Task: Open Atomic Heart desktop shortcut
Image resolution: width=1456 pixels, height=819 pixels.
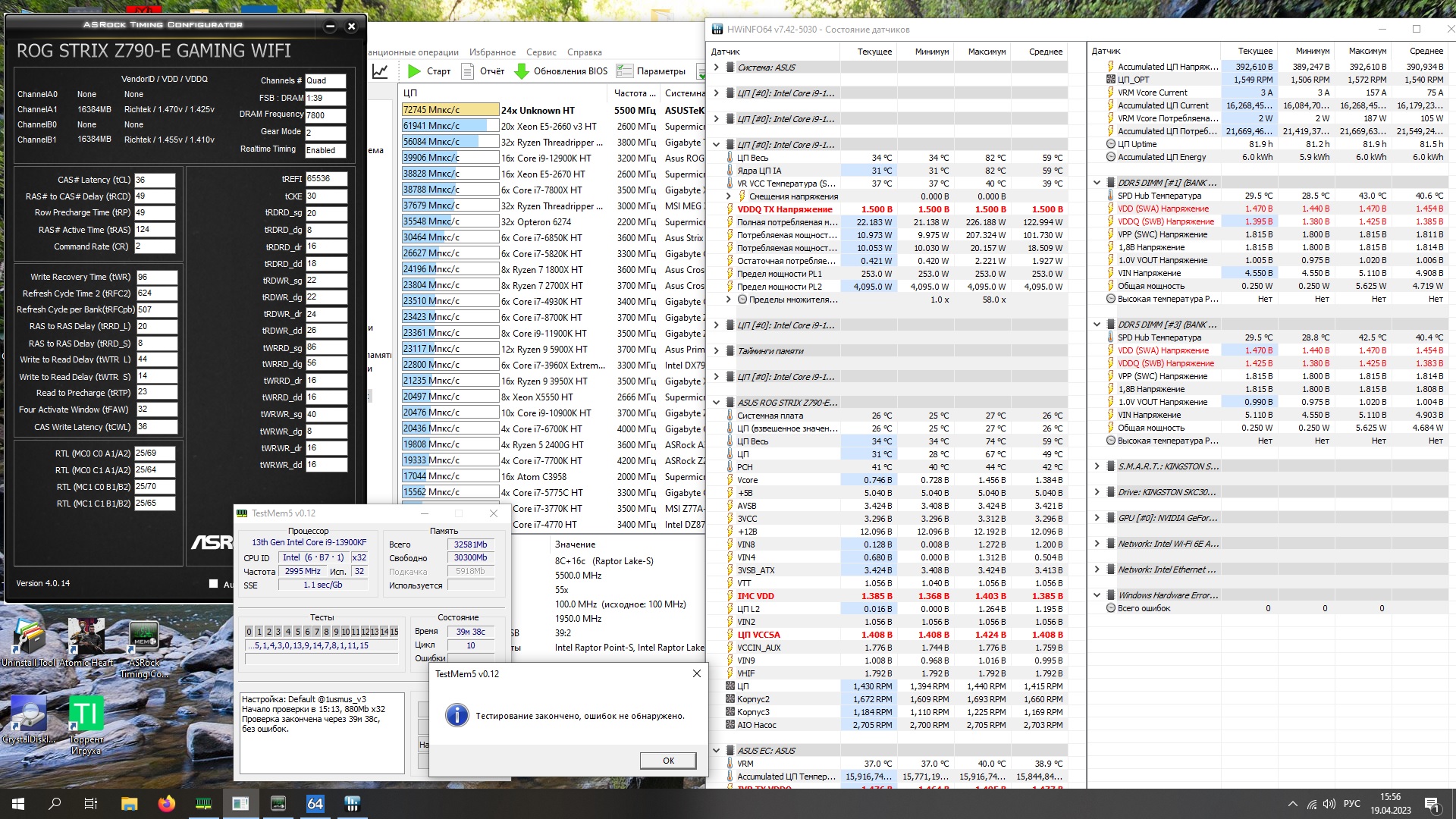Action: pos(86,638)
